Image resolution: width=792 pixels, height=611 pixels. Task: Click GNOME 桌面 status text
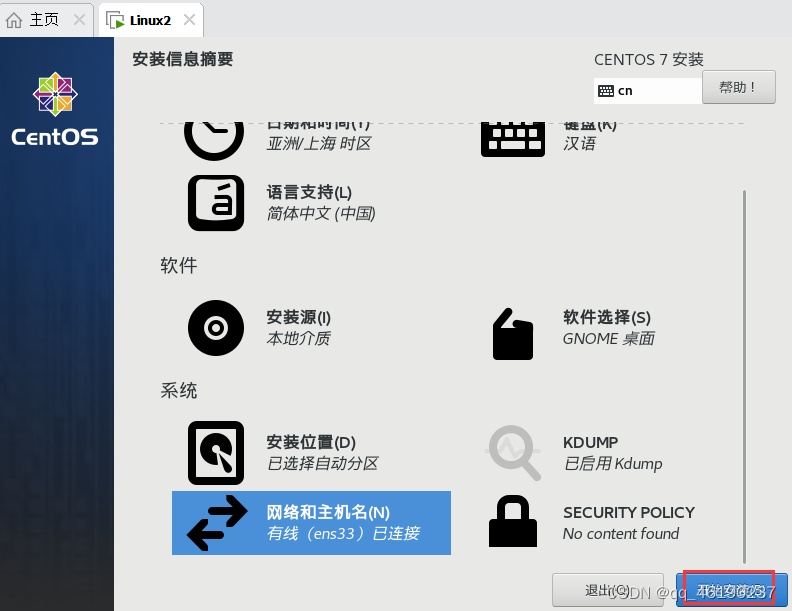coord(609,338)
